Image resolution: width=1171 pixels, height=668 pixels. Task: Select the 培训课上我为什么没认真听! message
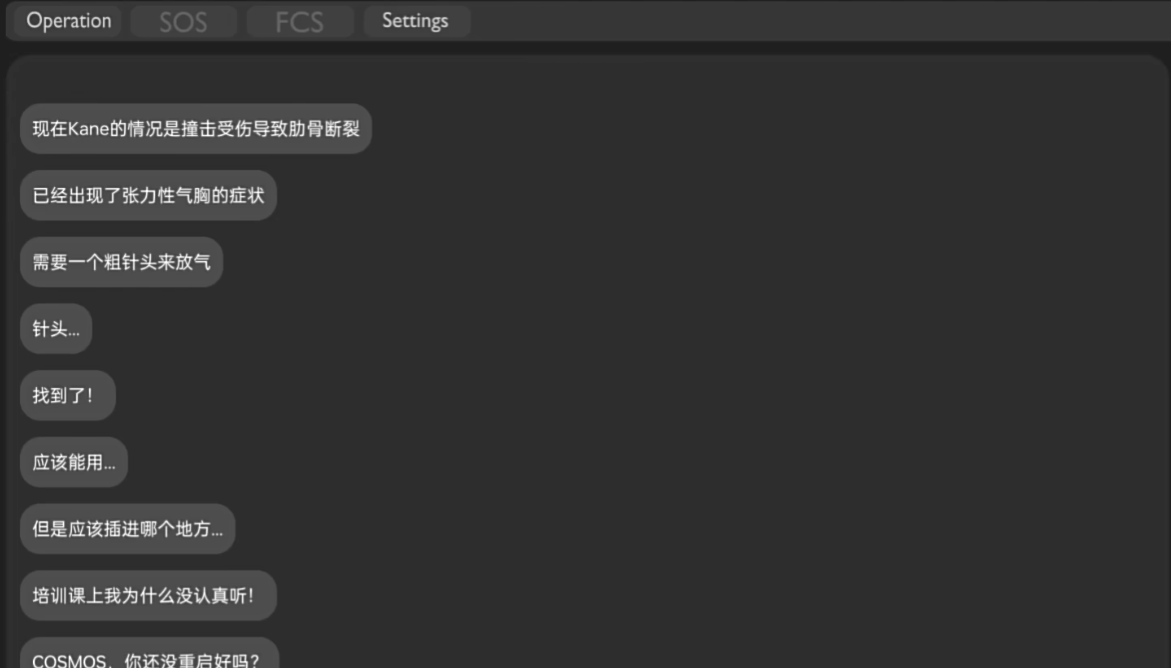tap(148, 596)
